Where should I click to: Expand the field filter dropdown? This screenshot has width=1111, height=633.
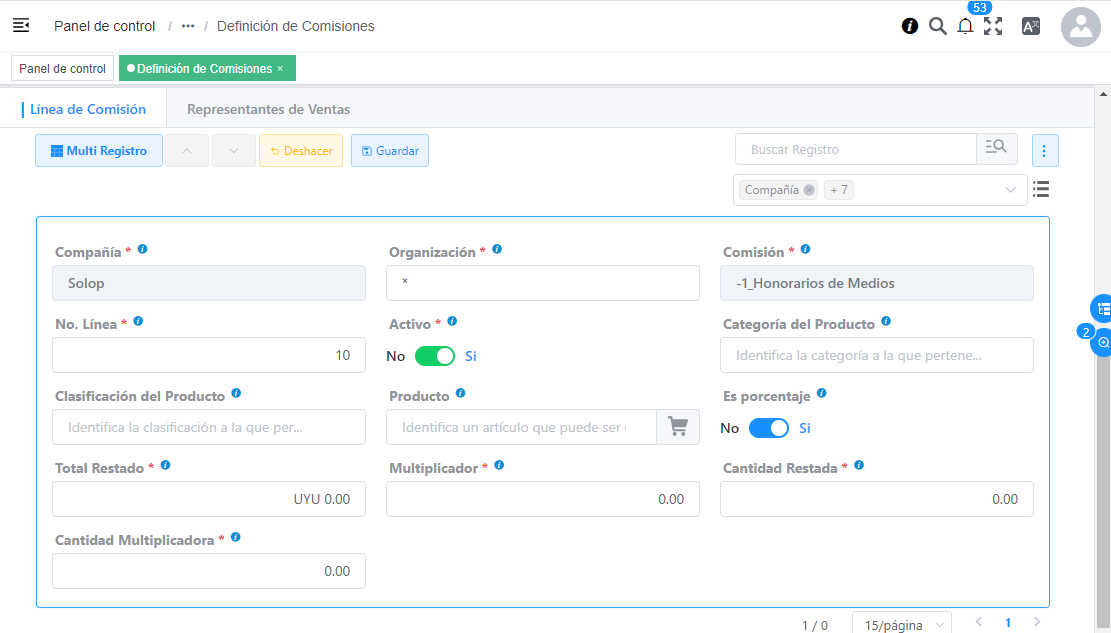pyautogui.click(x=1010, y=190)
